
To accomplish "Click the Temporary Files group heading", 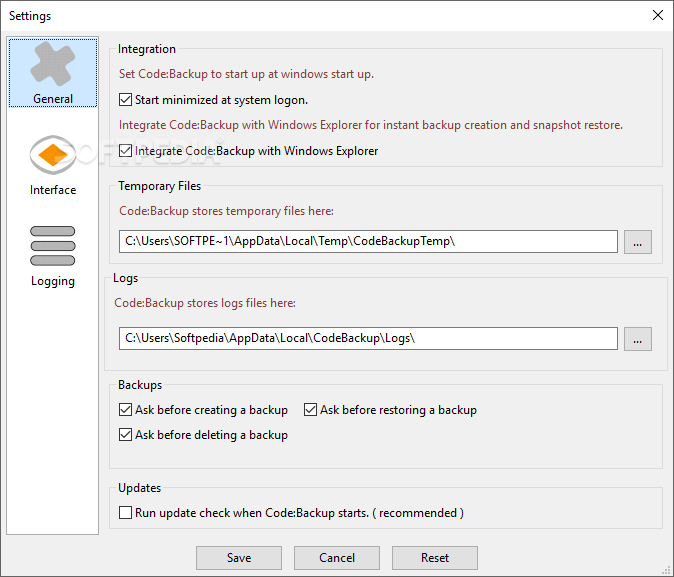I will click(x=159, y=186).
